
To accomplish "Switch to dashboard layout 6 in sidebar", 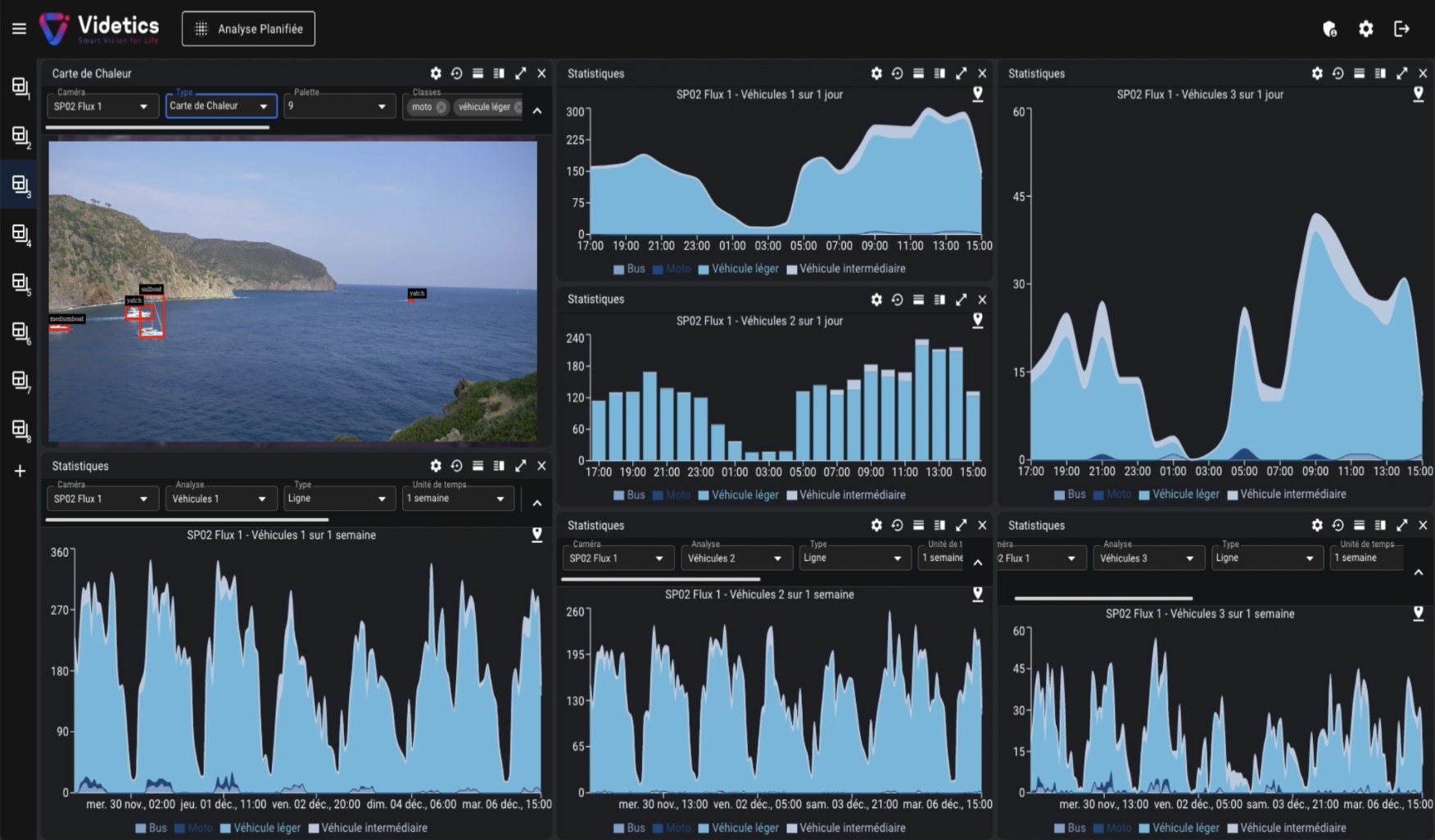I will (20, 332).
